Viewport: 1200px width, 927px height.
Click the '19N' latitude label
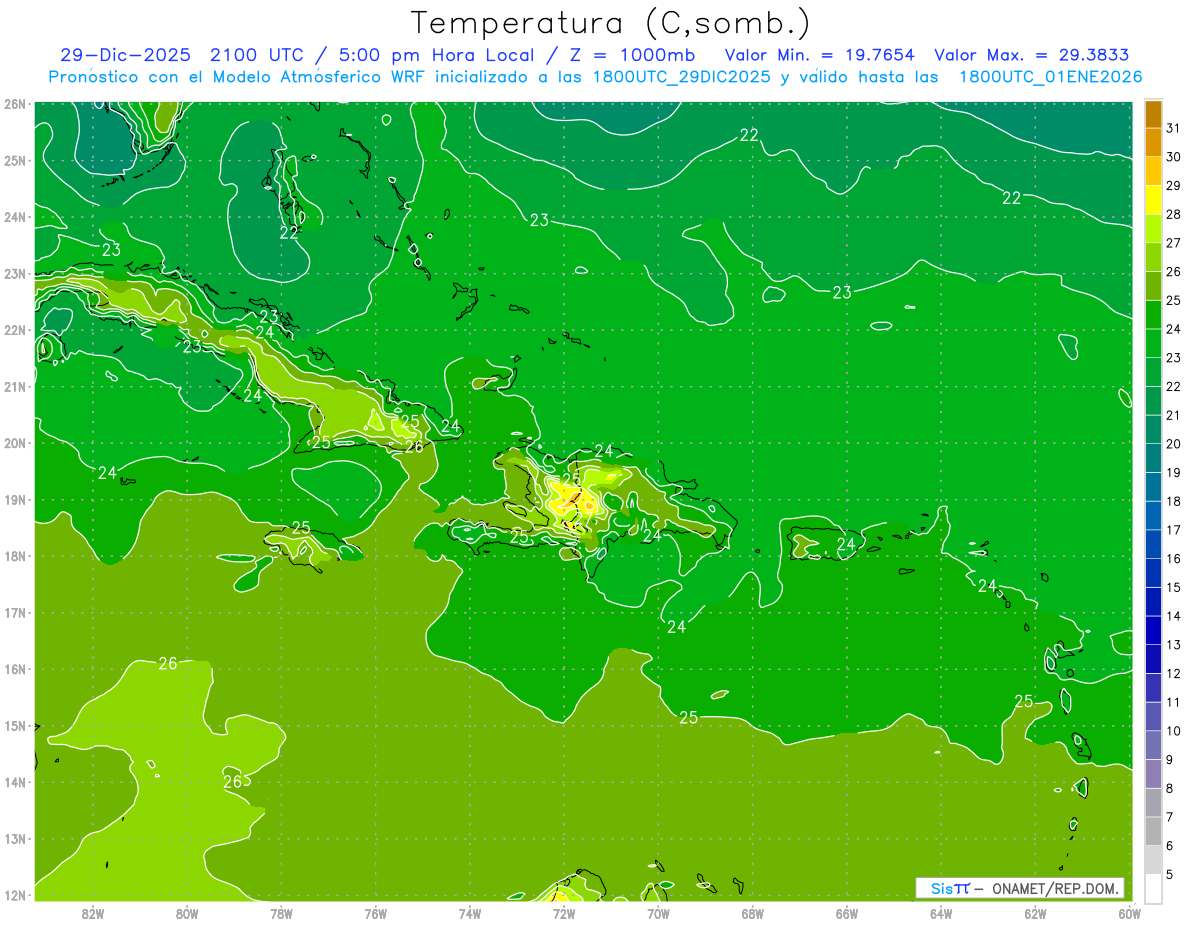click(15, 499)
